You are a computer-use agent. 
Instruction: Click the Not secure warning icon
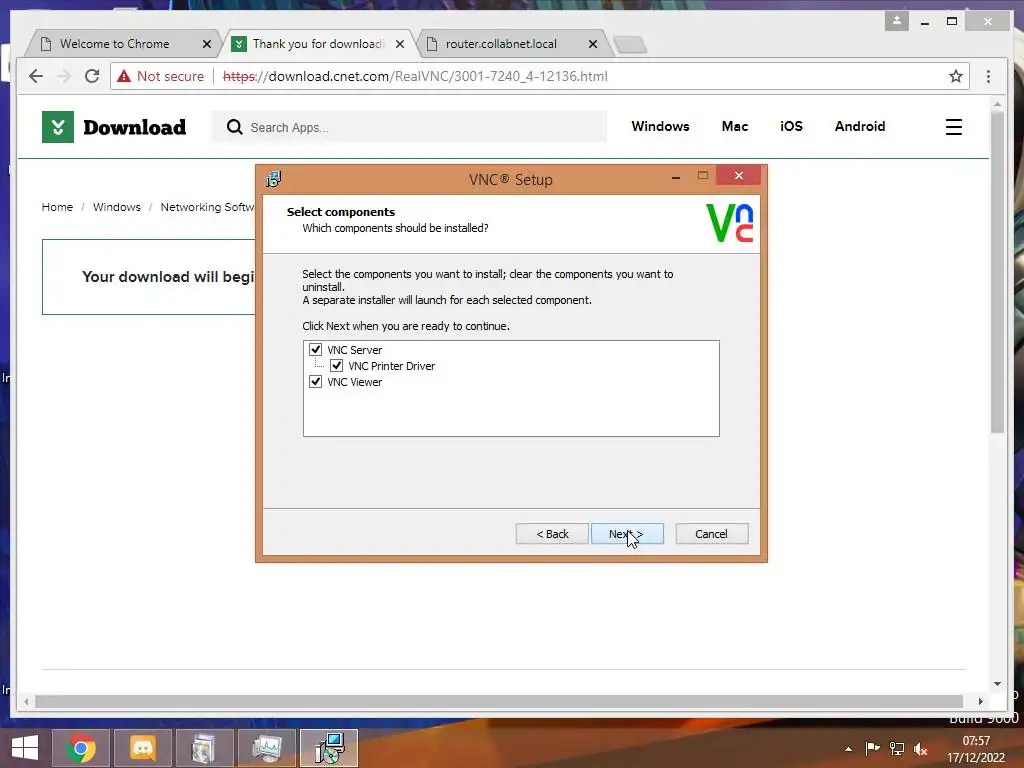(124, 76)
